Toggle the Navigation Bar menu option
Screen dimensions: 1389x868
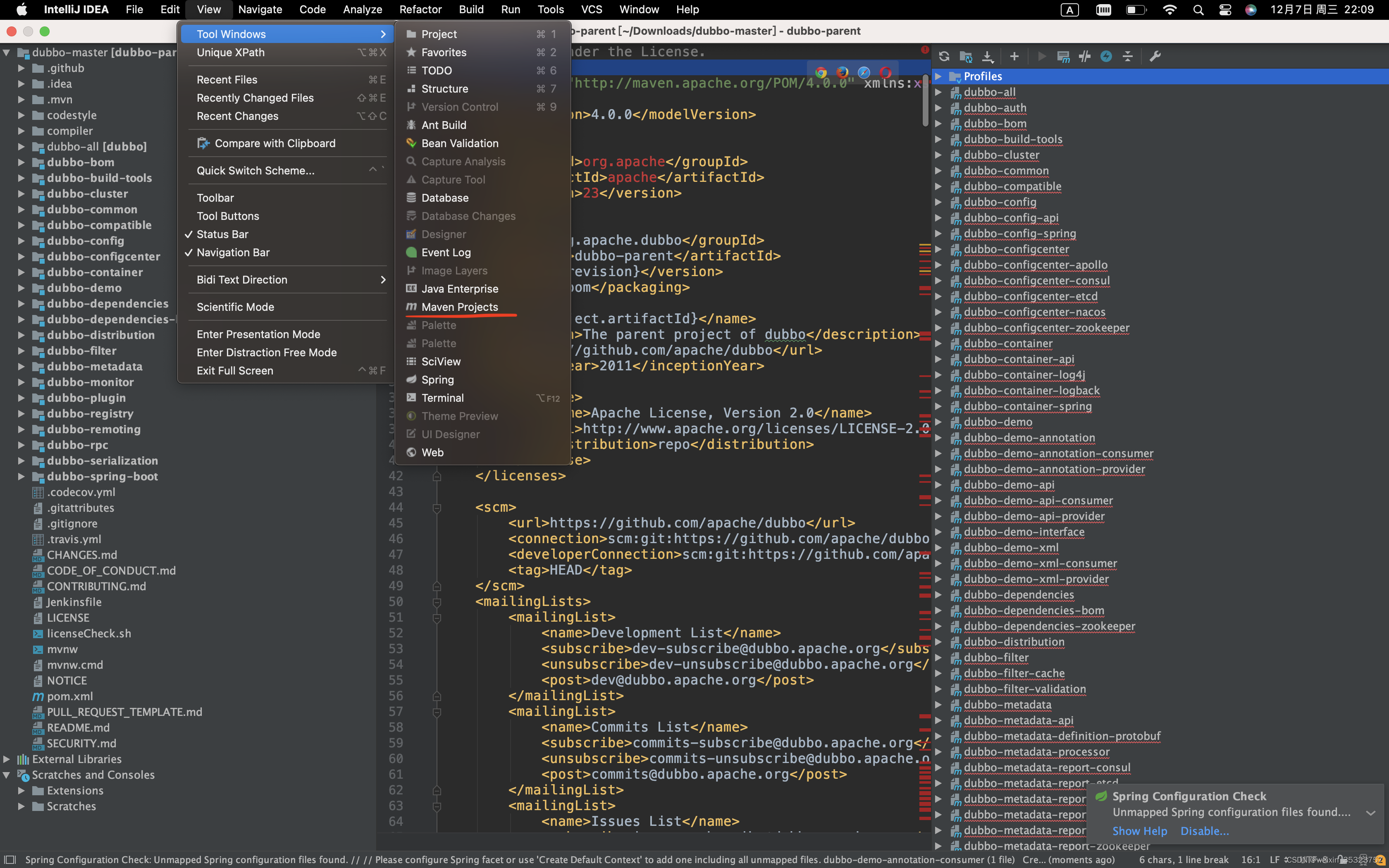coord(233,253)
